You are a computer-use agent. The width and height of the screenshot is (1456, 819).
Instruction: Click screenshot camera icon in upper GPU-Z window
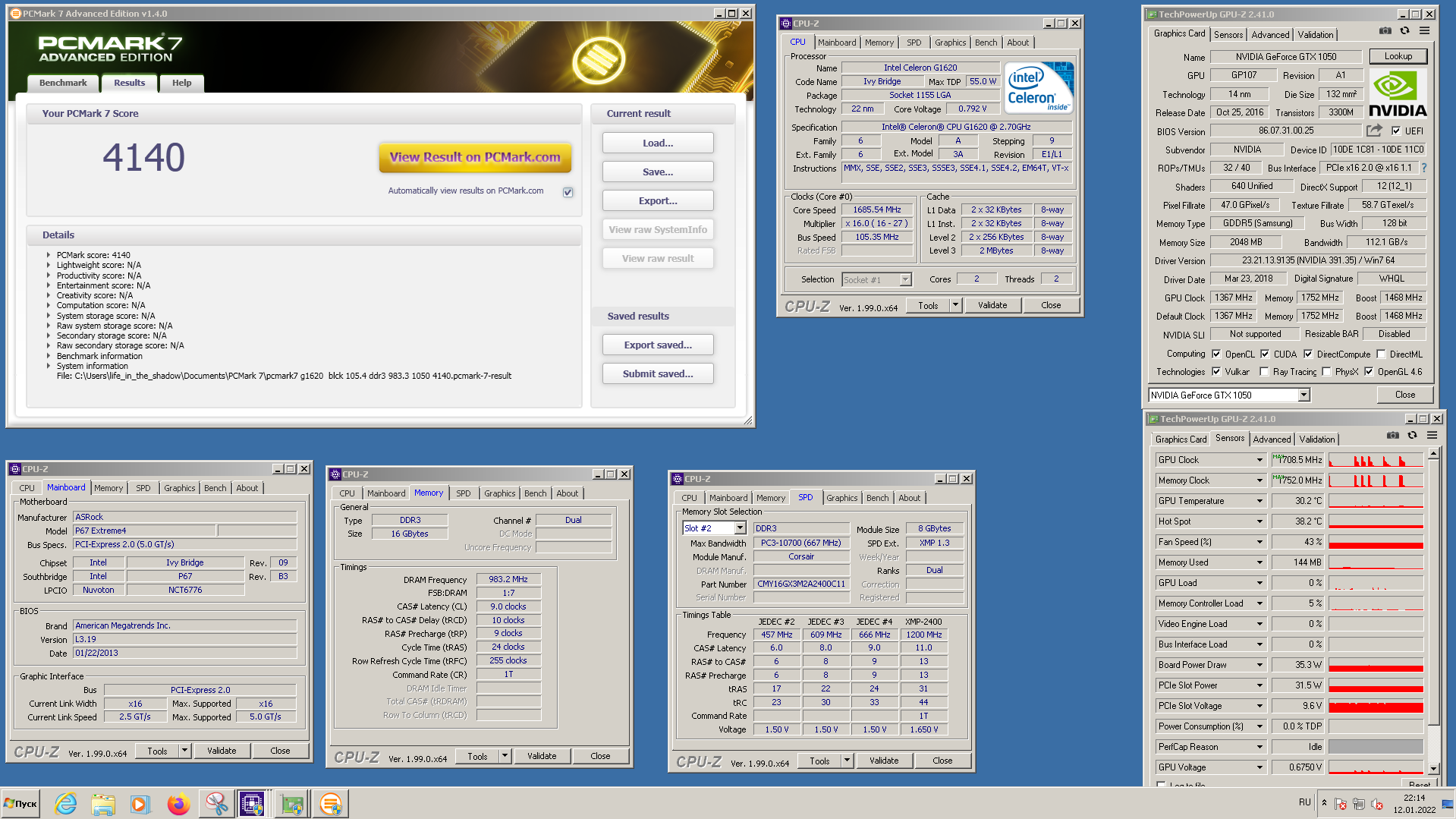(x=1385, y=31)
